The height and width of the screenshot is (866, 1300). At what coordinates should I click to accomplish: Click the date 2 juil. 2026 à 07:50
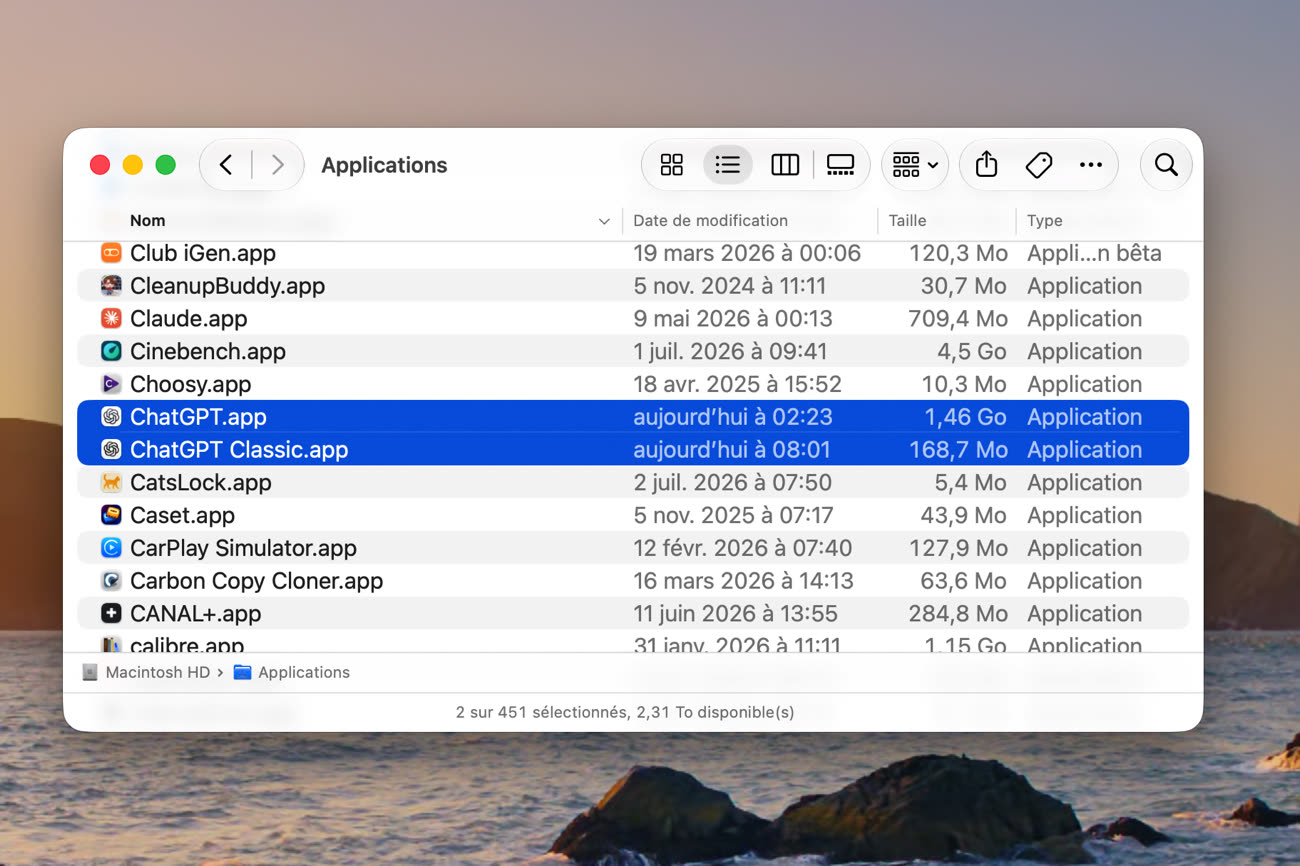[733, 483]
